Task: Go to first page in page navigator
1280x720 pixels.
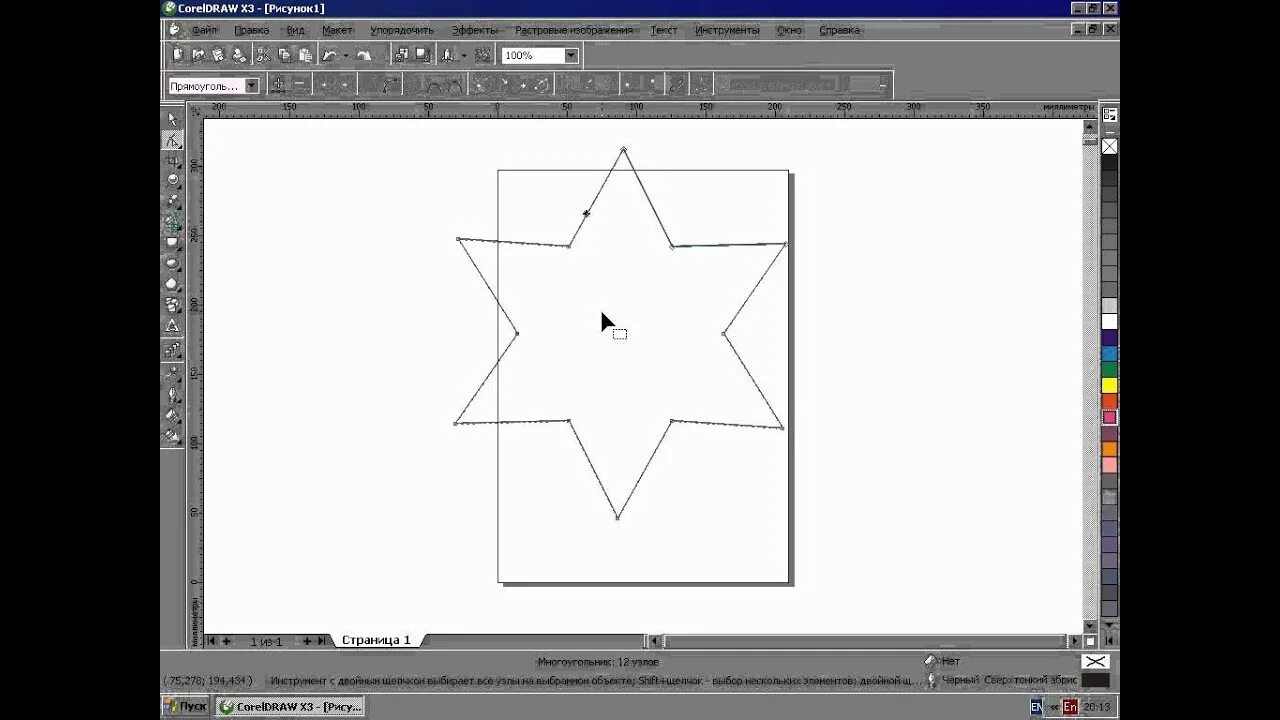Action: coord(211,641)
